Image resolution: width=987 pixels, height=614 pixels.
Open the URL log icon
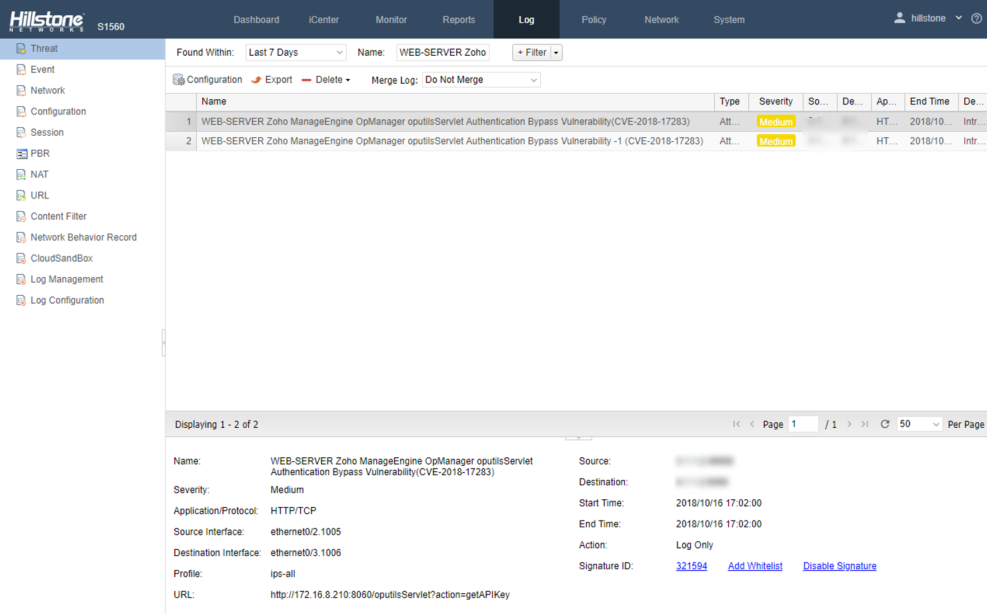pyautogui.click(x=21, y=195)
